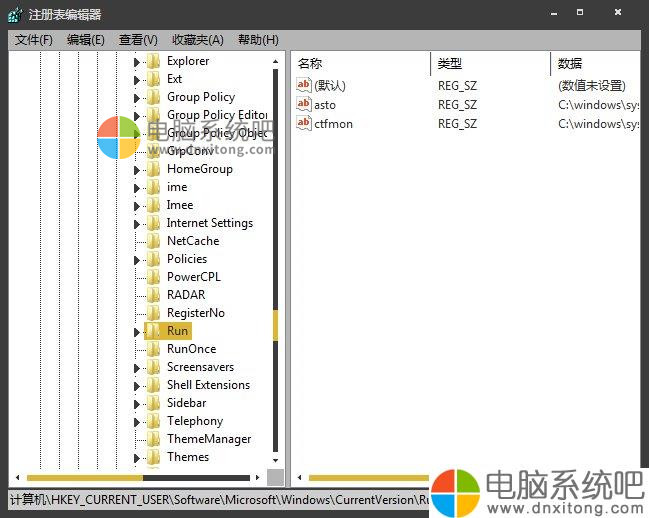Select the Group Policy Editor key

[217, 115]
